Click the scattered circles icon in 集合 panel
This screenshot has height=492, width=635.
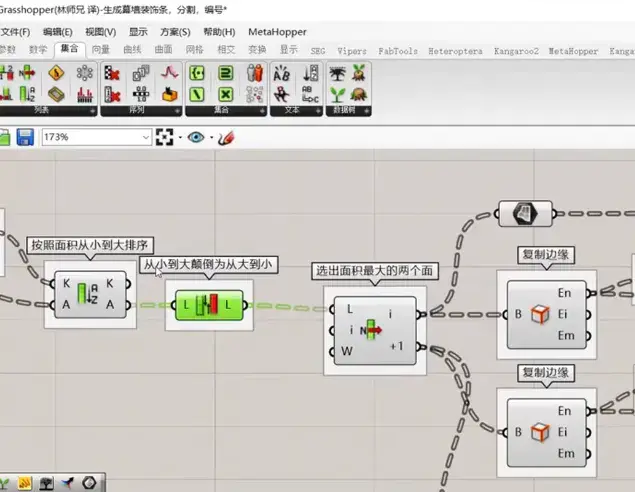255,94
